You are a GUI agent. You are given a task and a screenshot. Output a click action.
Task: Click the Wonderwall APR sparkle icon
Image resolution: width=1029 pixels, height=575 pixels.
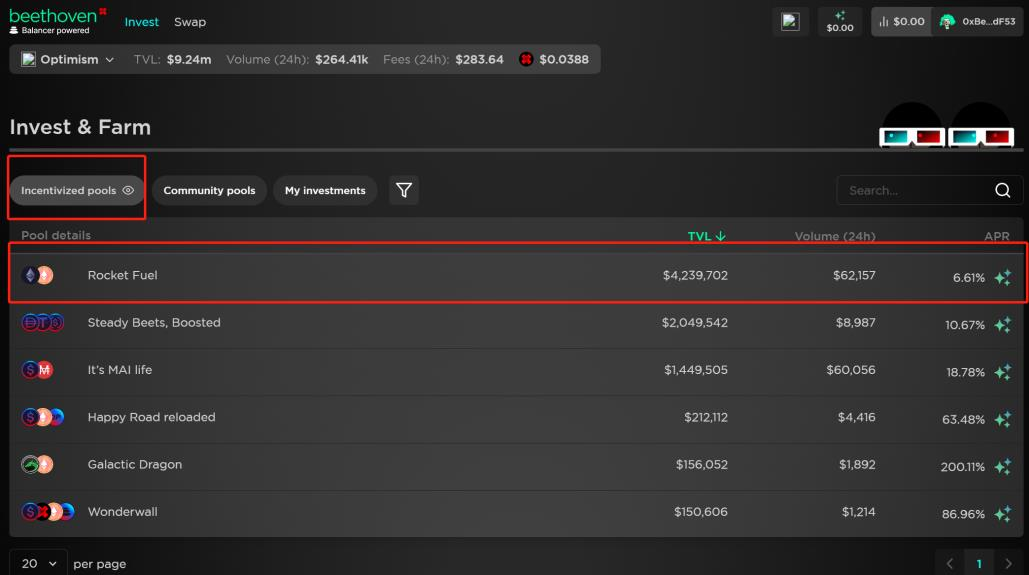pos(1002,515)
